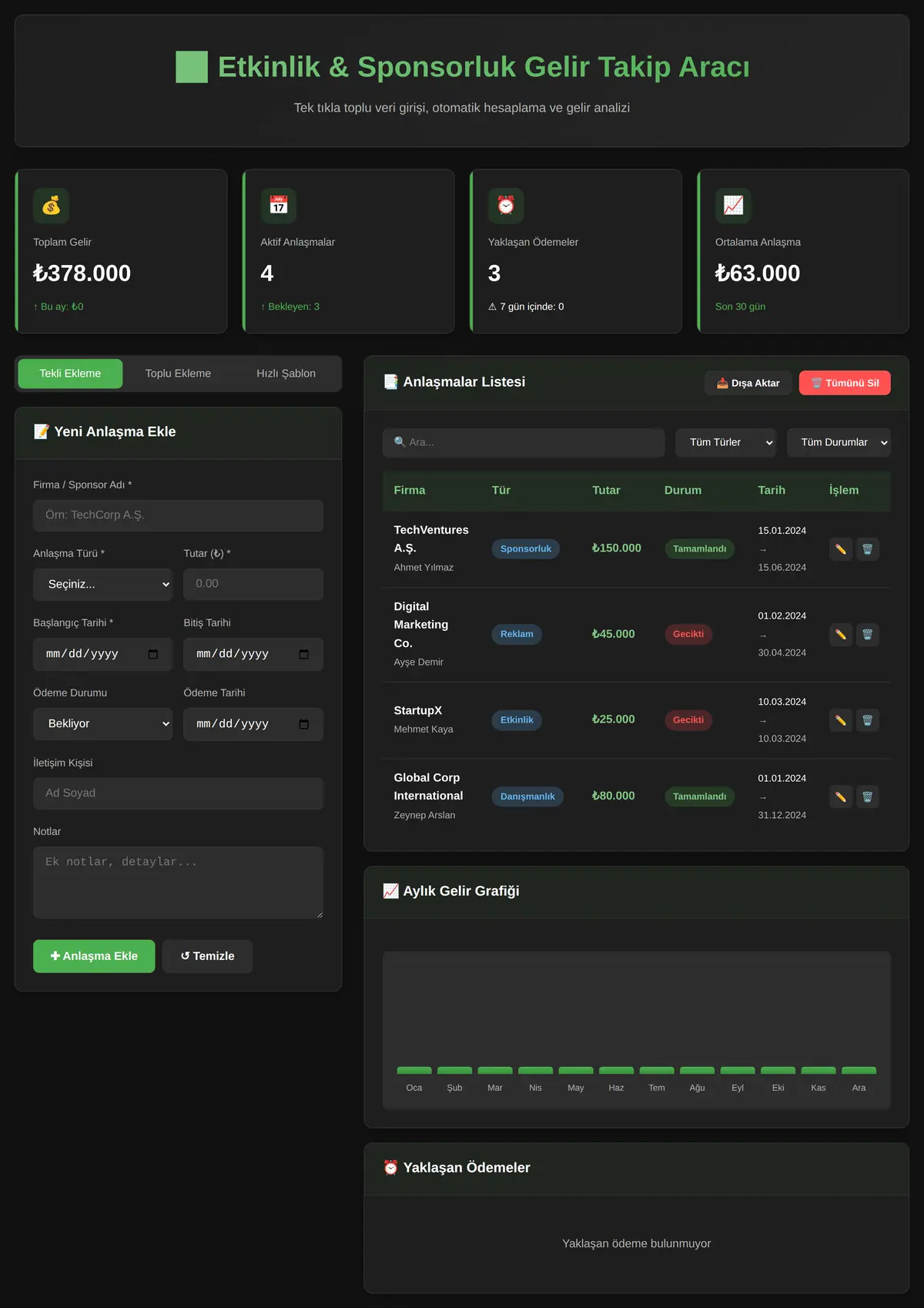Edit the TechVentures A.Ş. agreement (pencil icon)
The height and width of the screenshot is (1308, 924).
tap(841, 549)
